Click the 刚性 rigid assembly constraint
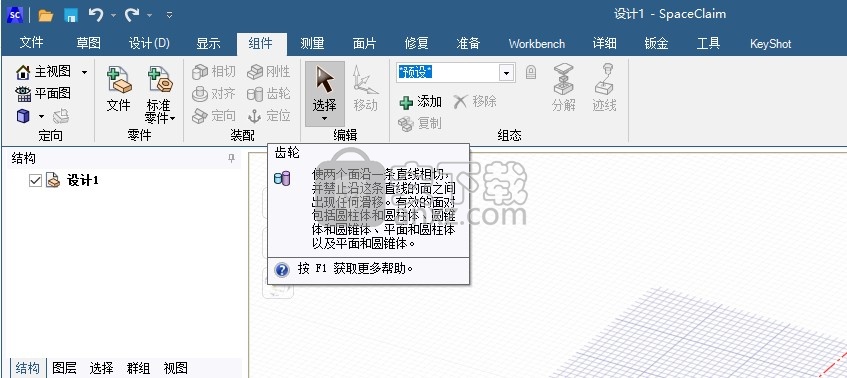 268,71
